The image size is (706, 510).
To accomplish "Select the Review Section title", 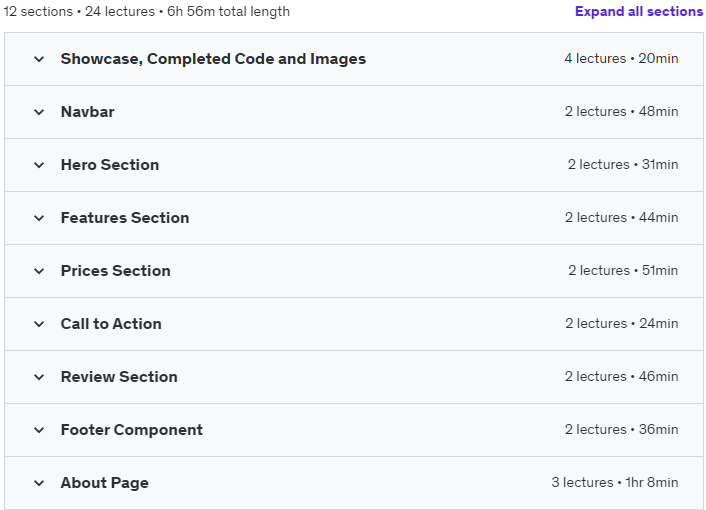I will tap(119, 377).
